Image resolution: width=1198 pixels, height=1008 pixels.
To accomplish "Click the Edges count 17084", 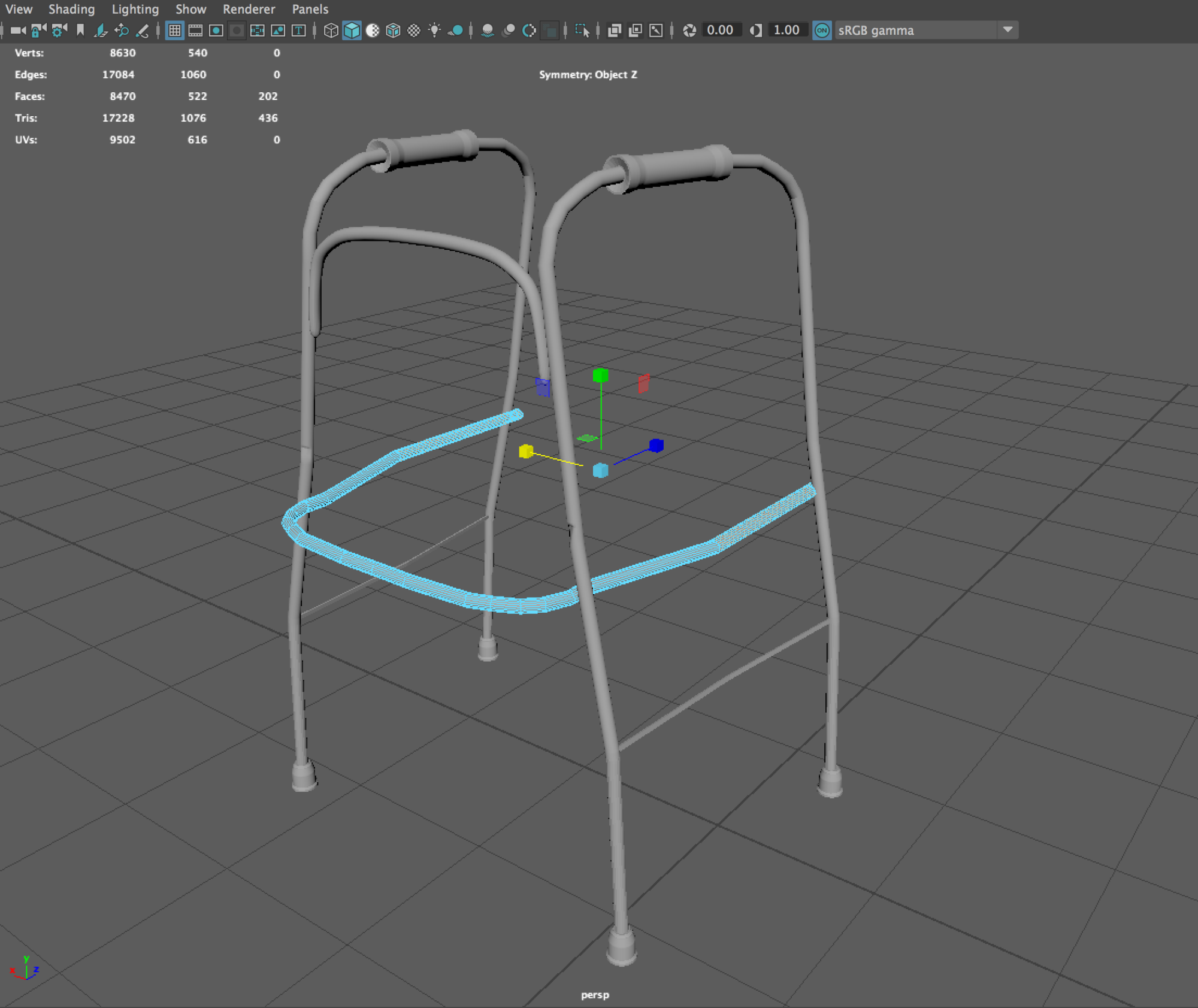I will coord(118,74).
